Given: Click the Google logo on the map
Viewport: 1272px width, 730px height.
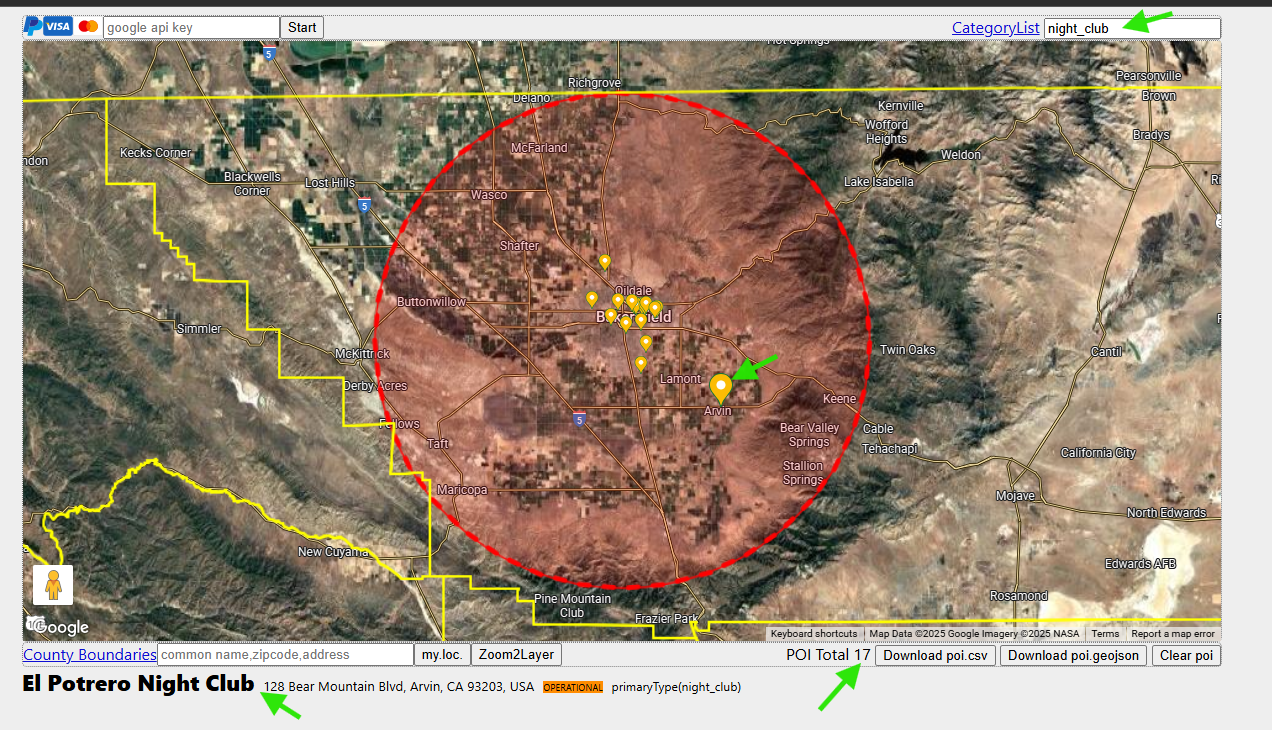Looking at the screenshot, I should 58,627.
